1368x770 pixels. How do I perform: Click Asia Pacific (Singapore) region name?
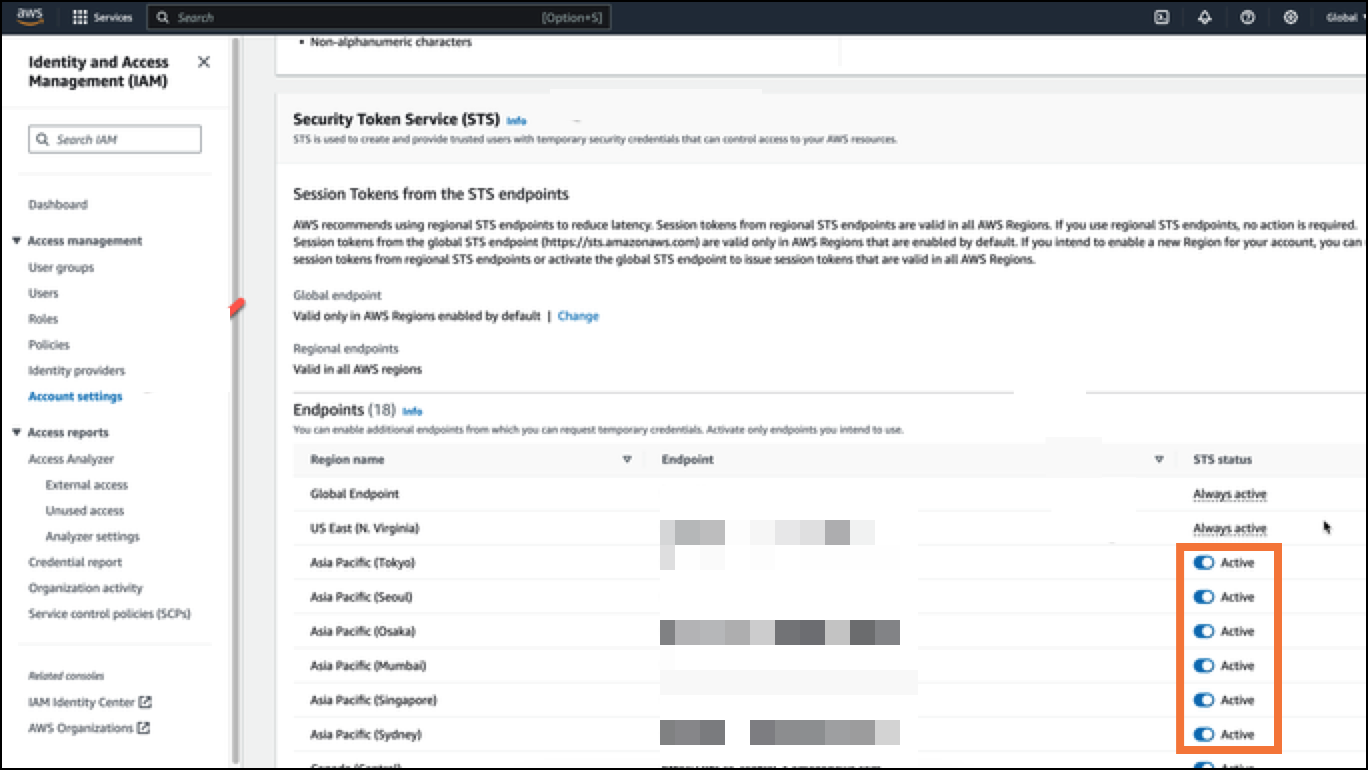click(x=373, y=700)
